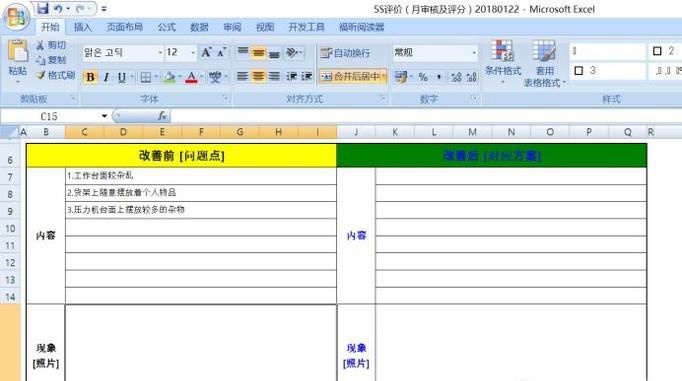Select row header 10
The height and width of the screenshot is (381, 682).
coord(10,228)
